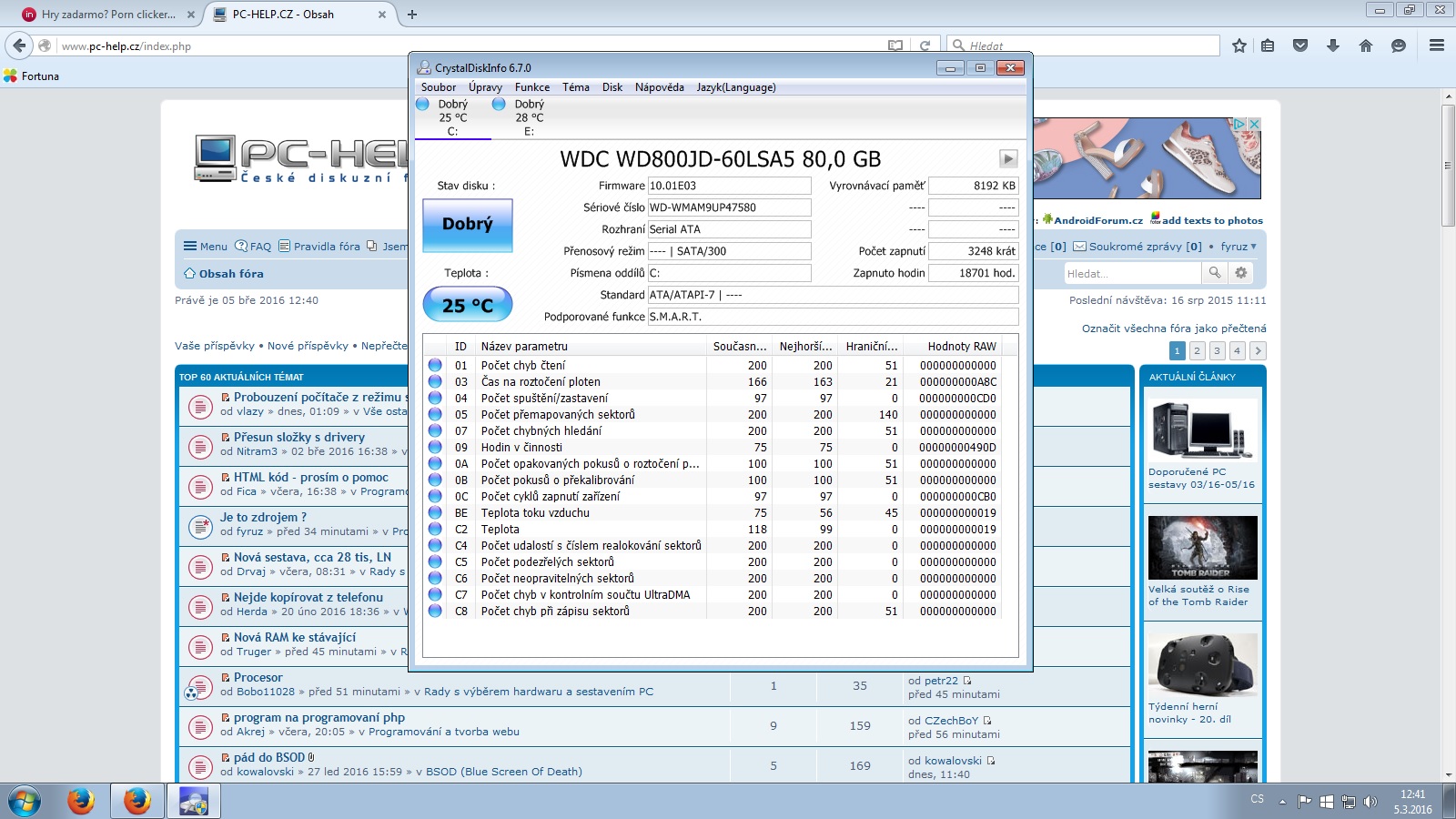Click the forum search magnifier icon
Image resolution: width=1456 pixels, height=819 pixels.
pyautogui.click(x=1214, y=273)
